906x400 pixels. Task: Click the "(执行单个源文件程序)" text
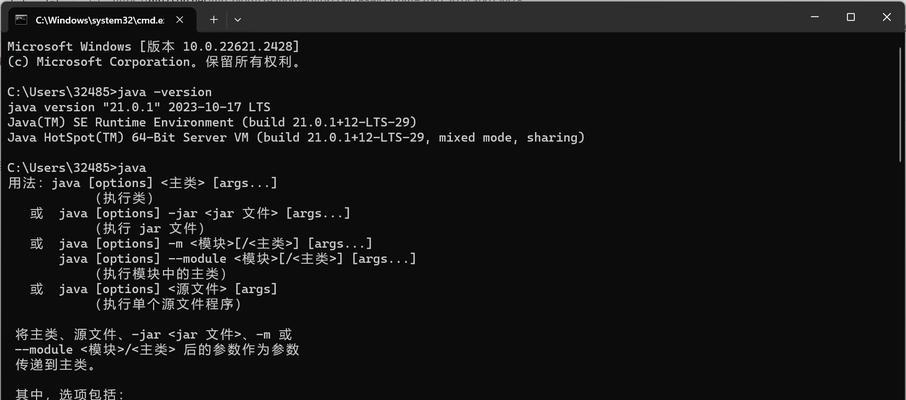coord(168,304)
